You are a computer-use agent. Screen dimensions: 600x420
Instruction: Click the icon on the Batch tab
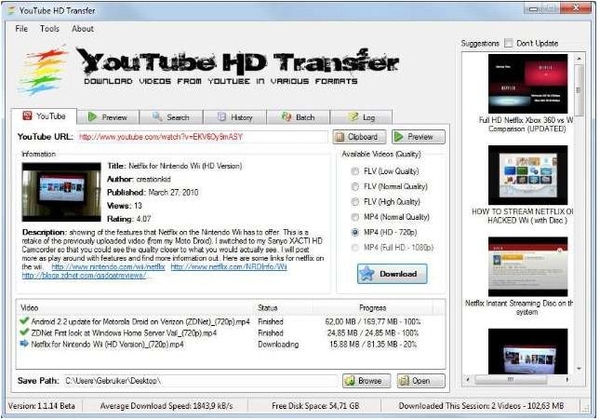click(x=287, y=117)
